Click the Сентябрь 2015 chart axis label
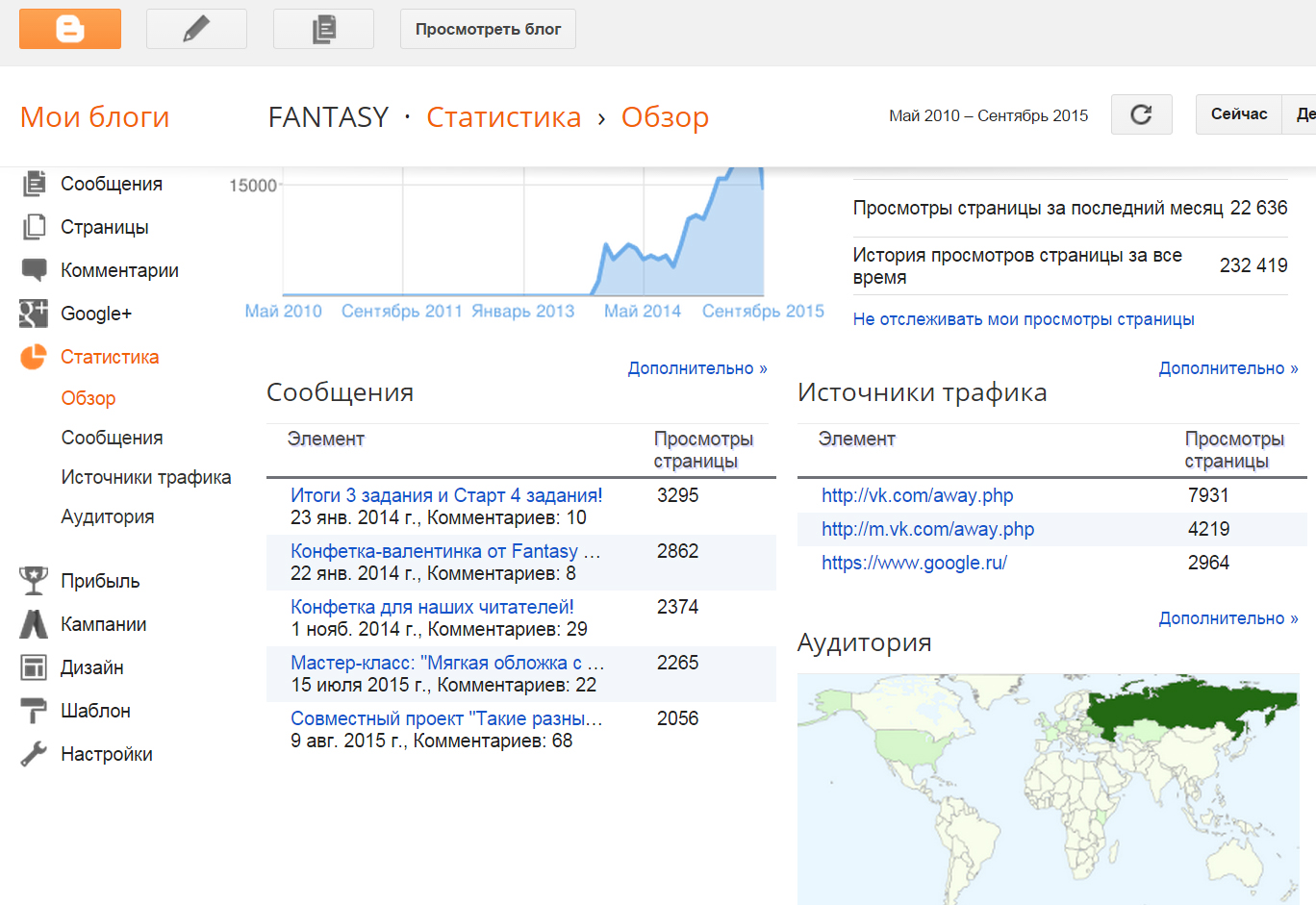This screenshot has width=1316, height=905. click(x=763, y=311)
